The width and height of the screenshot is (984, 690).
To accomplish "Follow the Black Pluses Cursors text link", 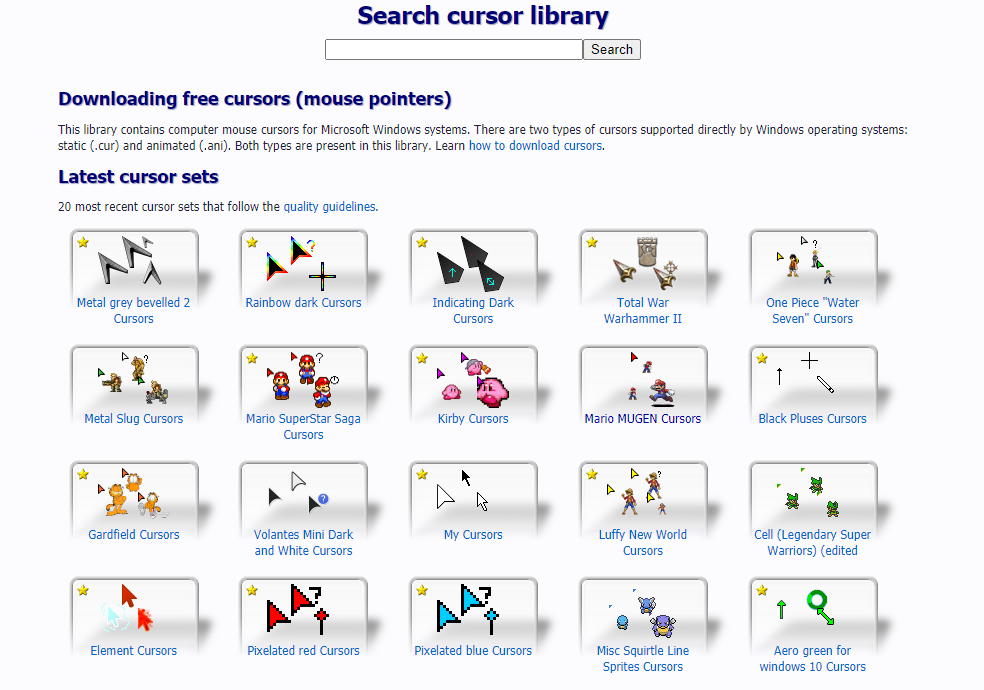I will tap(812, 418).
